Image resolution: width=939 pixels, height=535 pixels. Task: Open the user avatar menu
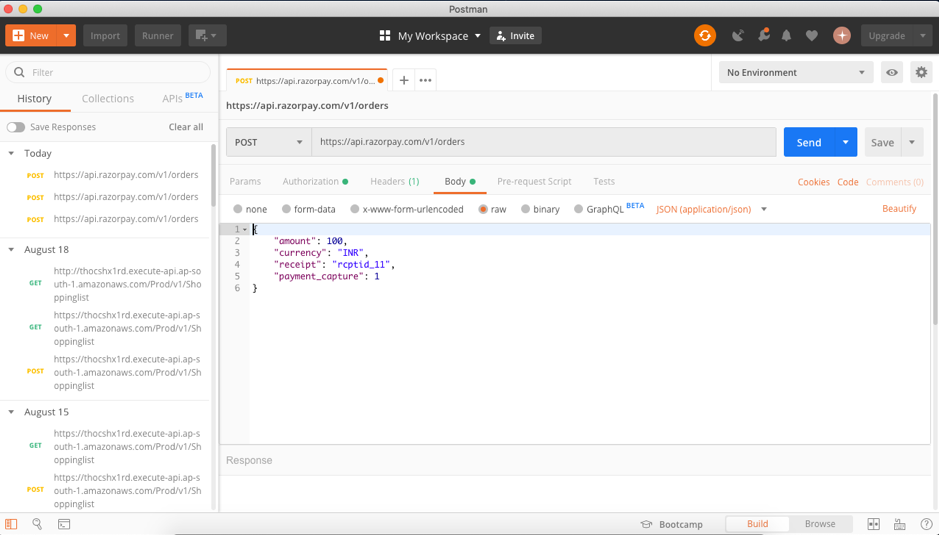[x=842, y=35]
